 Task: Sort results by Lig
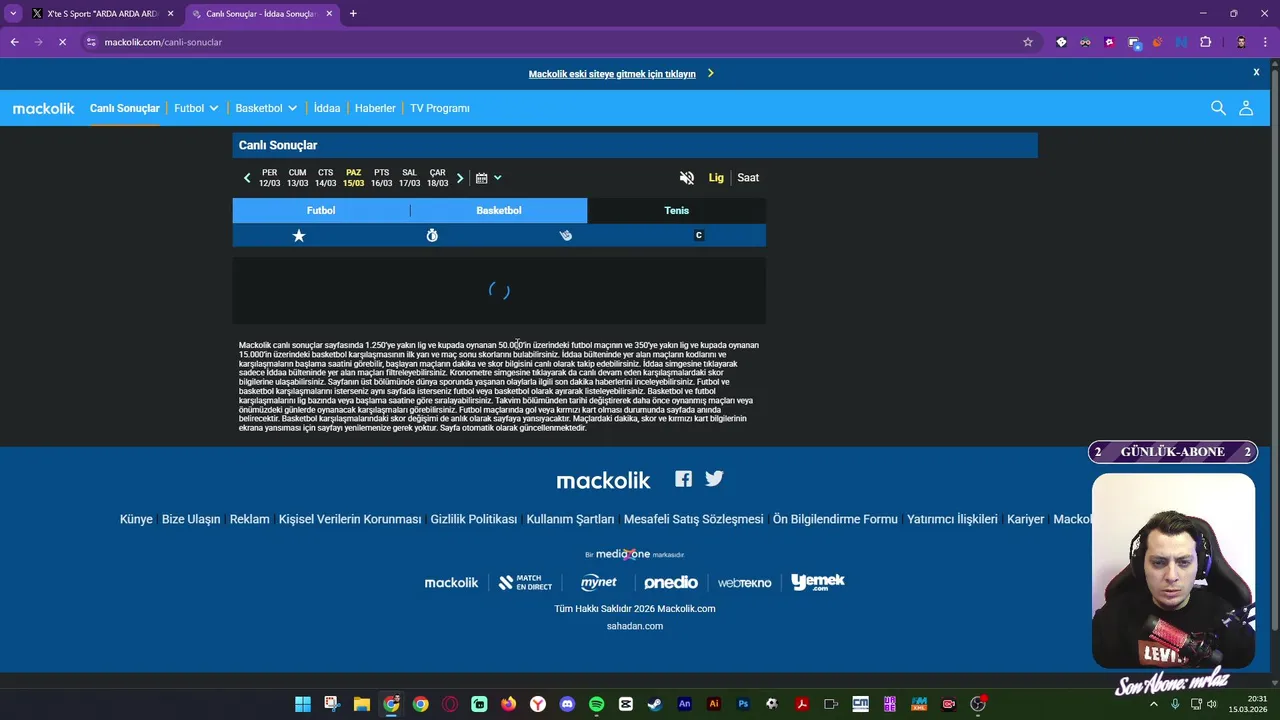tap(716, 178)
